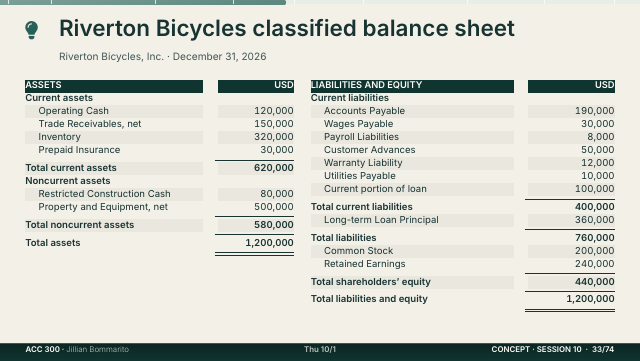Click the 500,000 property value
This screenshot has width=640, height=361.
coord(274,207)
